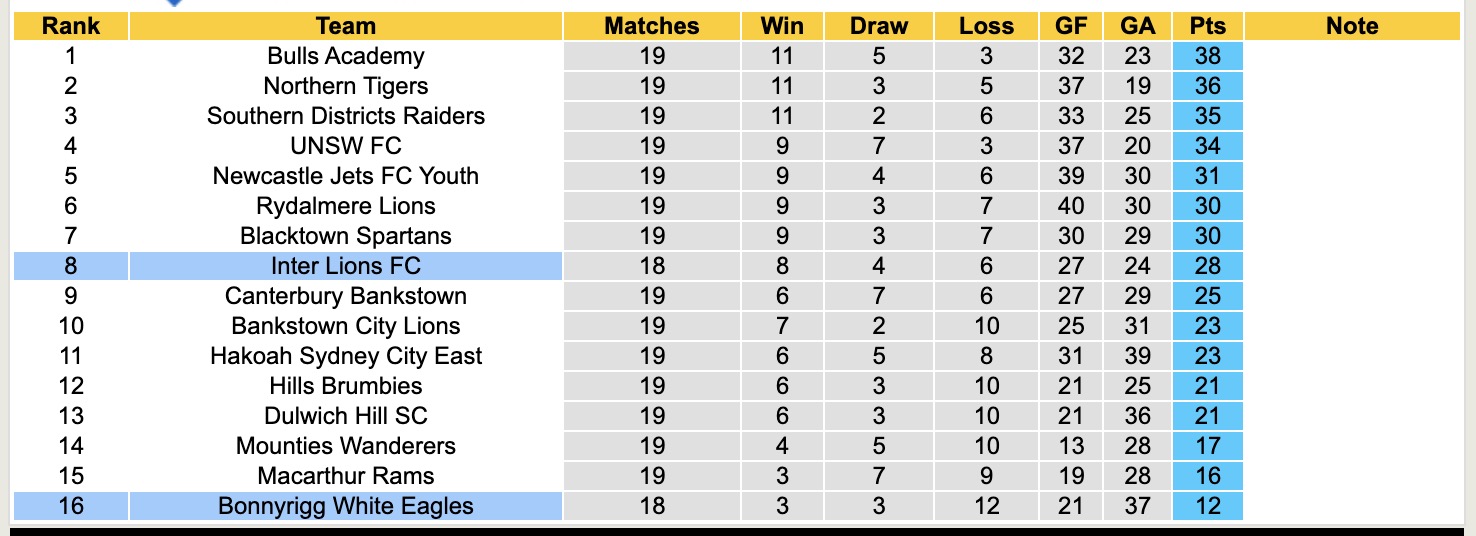Click the Rank column header

coord(70,26)
